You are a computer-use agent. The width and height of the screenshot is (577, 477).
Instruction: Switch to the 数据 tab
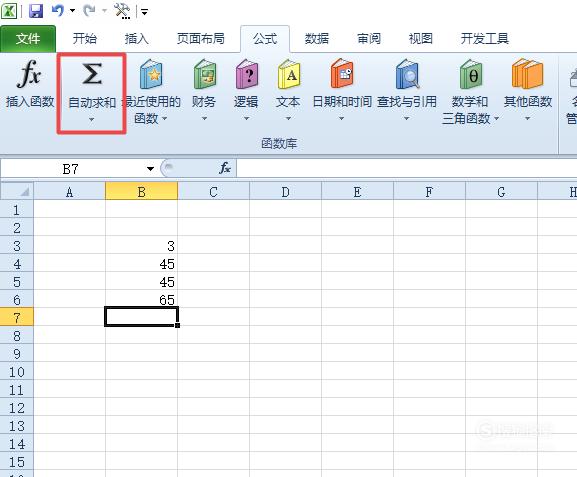317,39
